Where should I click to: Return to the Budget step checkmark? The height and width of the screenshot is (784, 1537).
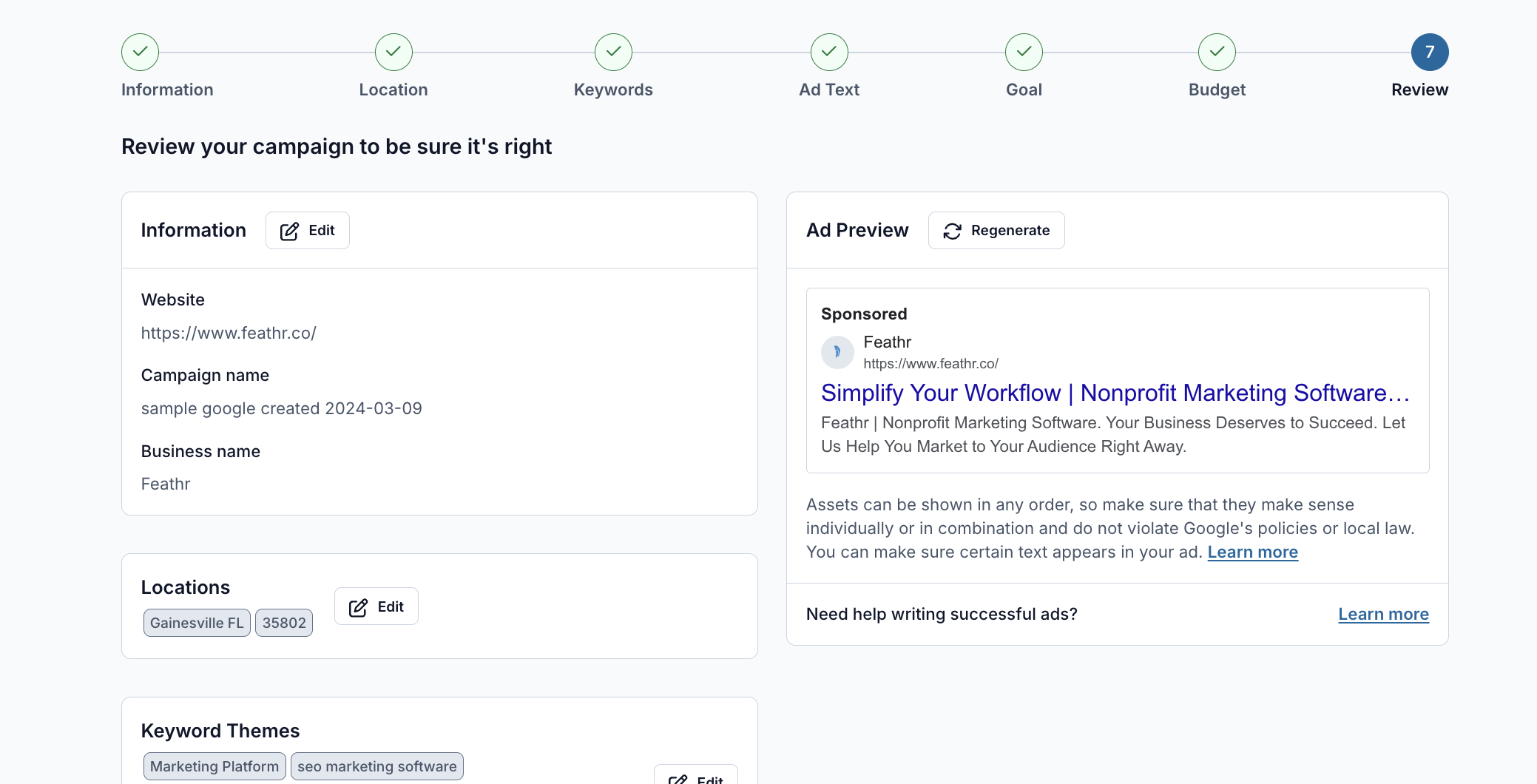(1217, 52)
